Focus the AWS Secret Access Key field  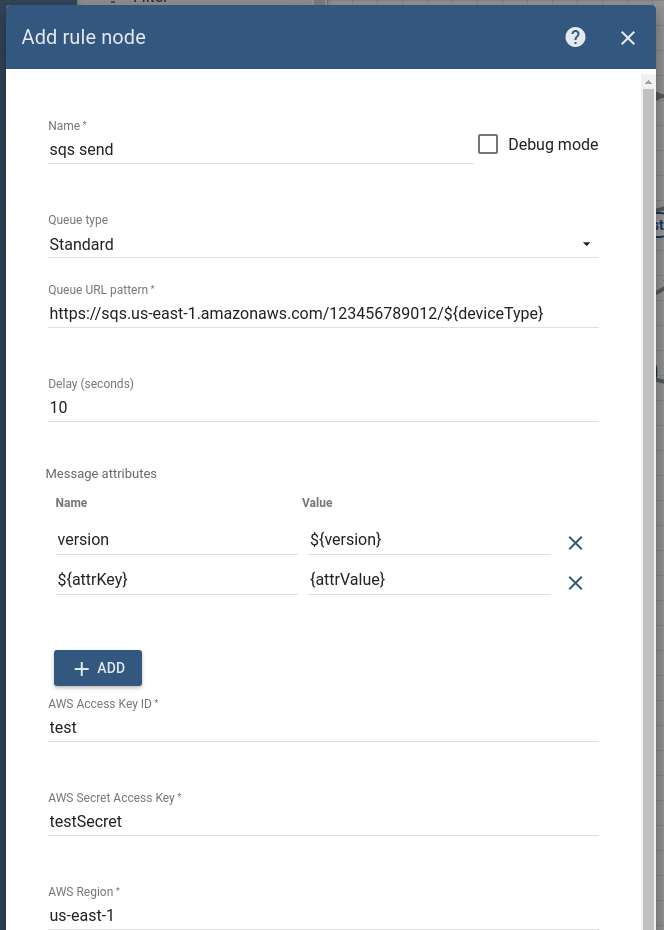(322, 822)
